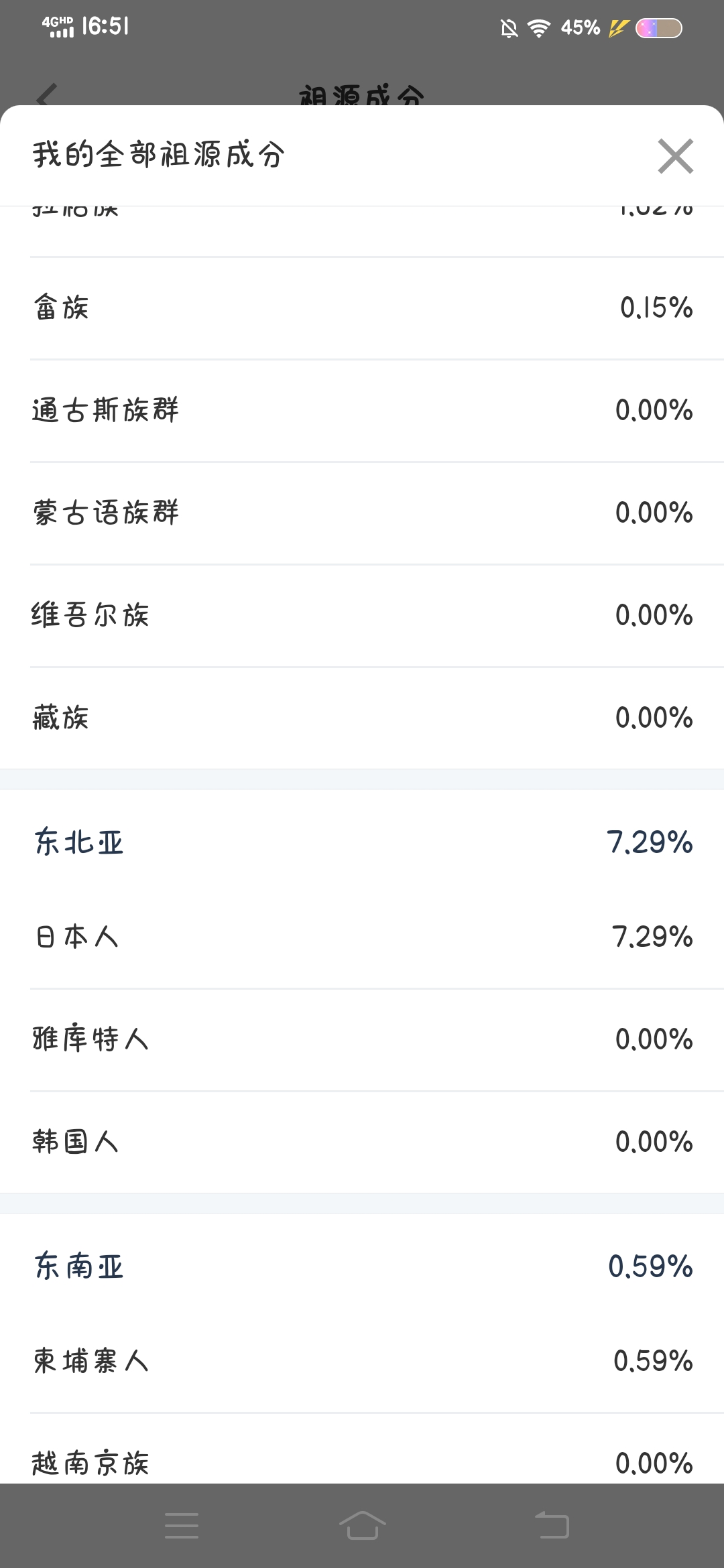Tap the 藏族 row
This screenshot has height=1568, width=724.
coord(362,718)
